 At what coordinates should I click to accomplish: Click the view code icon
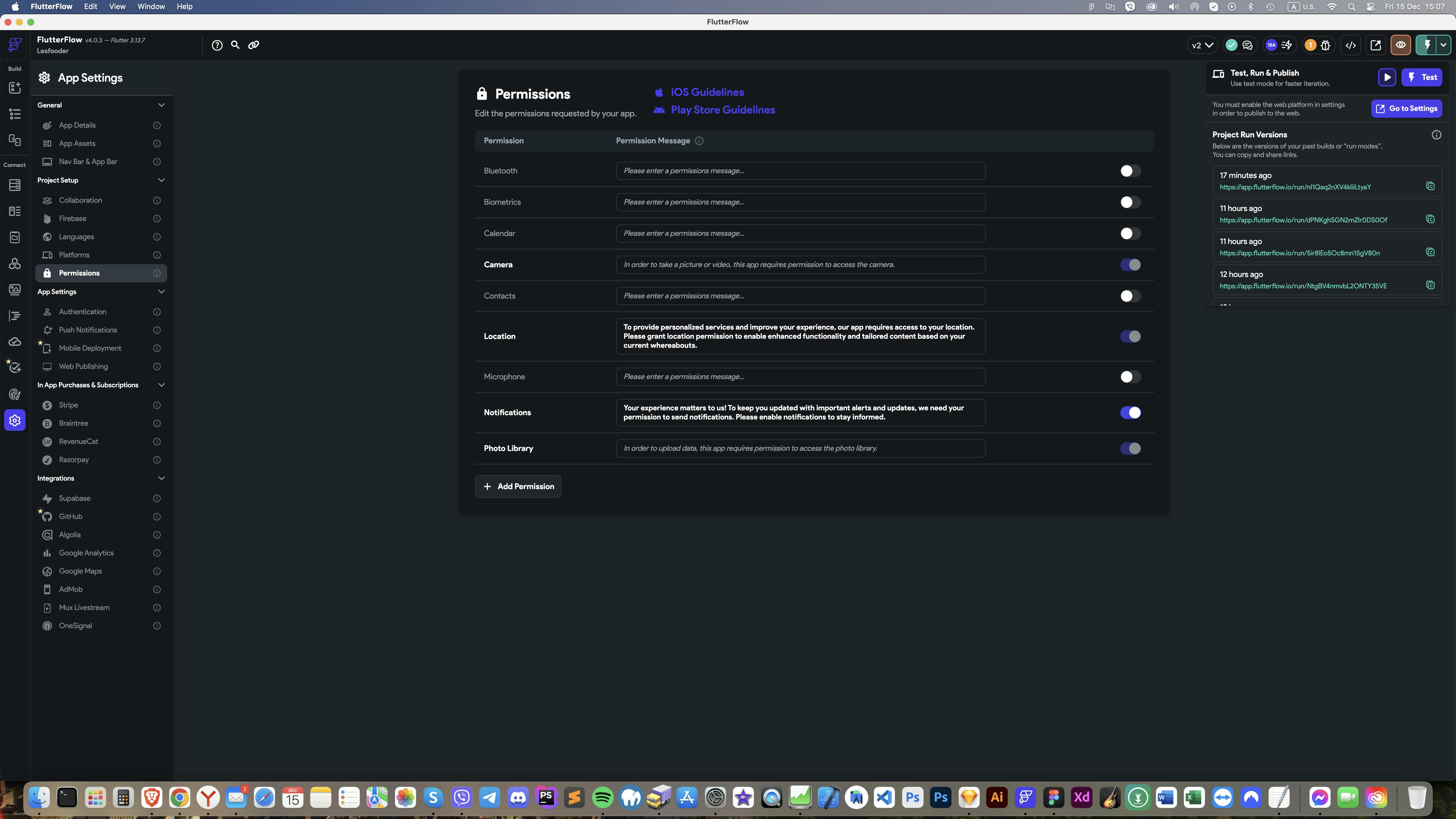[x=1350, y=45]
